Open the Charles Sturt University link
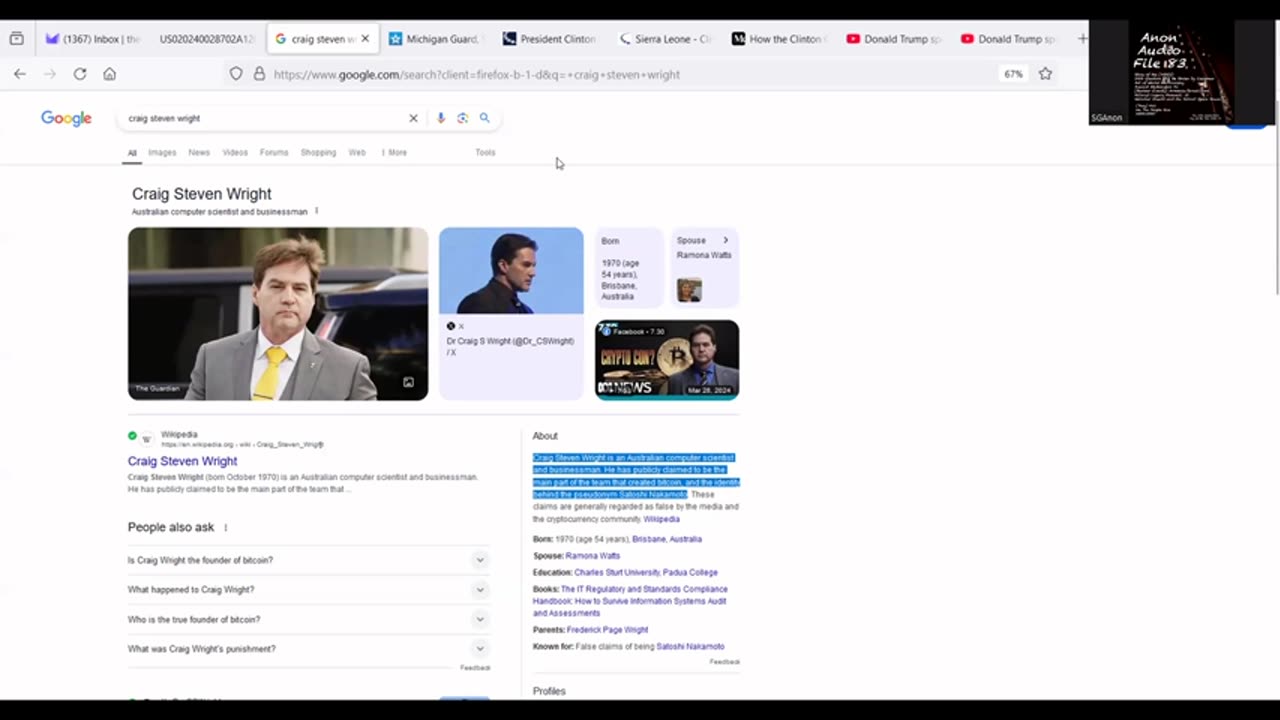 (x=616, y=573)
